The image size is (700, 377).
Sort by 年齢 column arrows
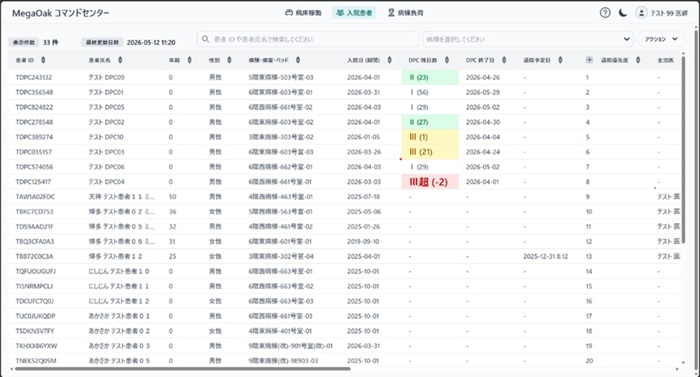[x=189, y=60]
